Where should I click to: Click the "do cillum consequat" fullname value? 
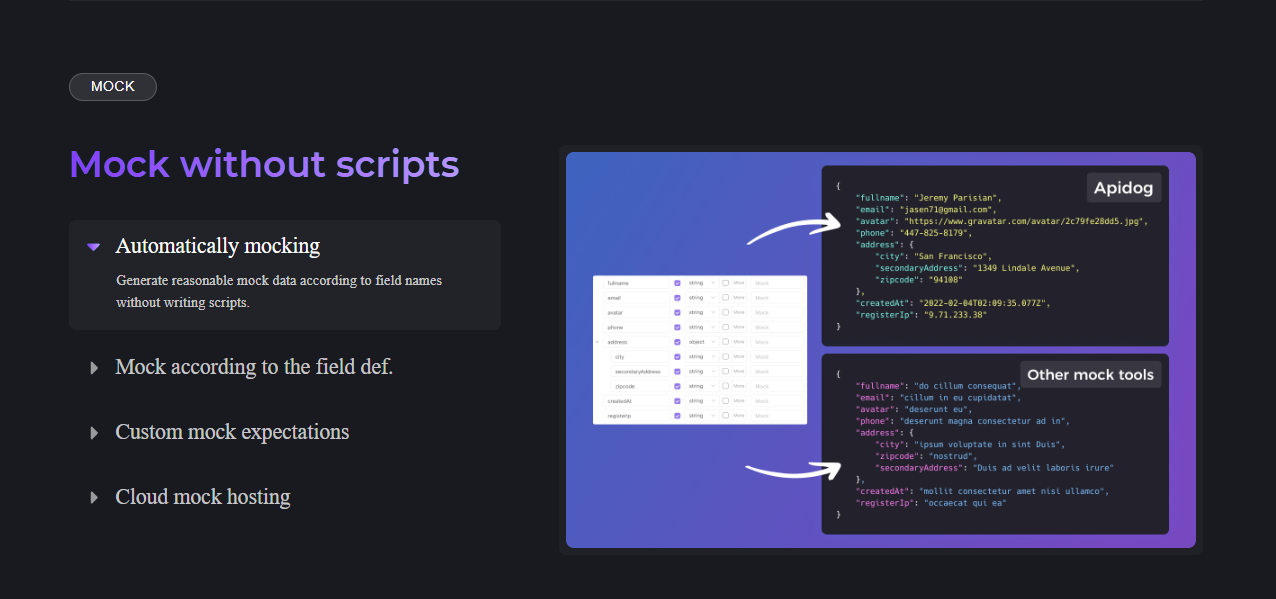965,385
